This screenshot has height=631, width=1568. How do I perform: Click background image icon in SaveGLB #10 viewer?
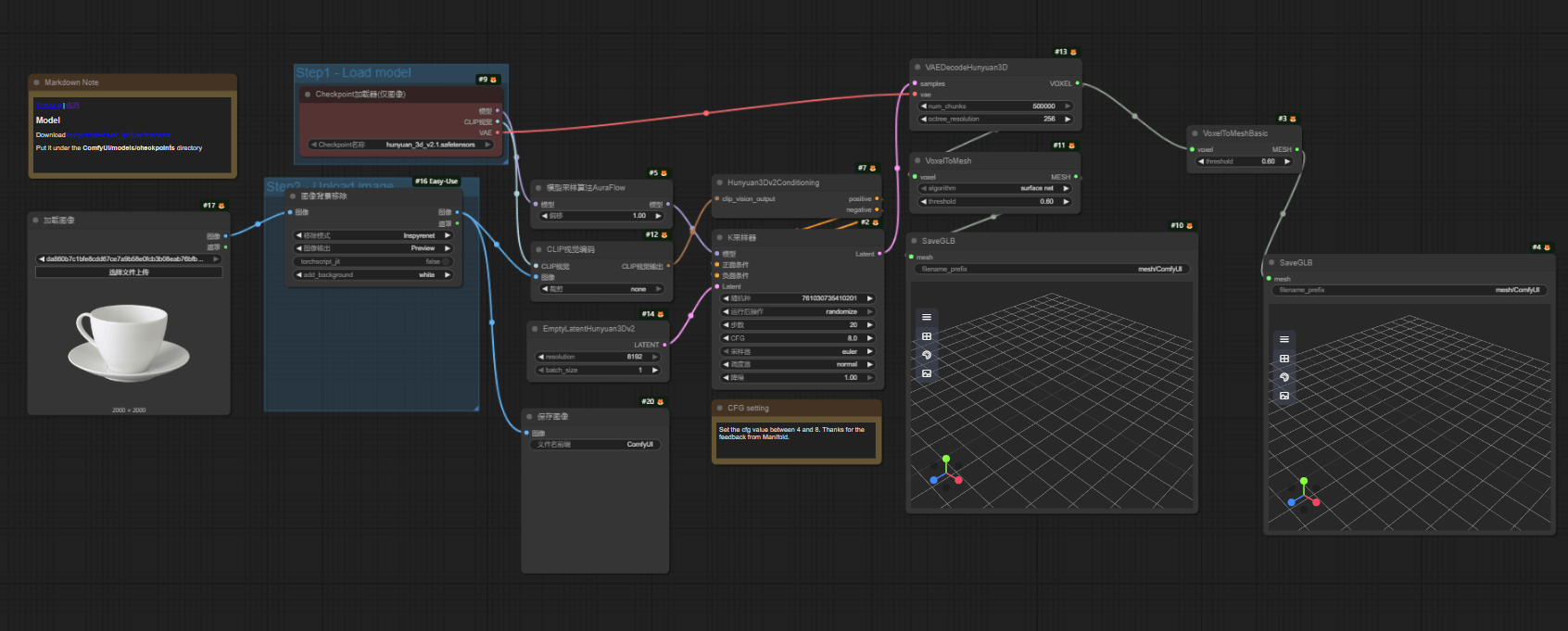tap(927, 373)
